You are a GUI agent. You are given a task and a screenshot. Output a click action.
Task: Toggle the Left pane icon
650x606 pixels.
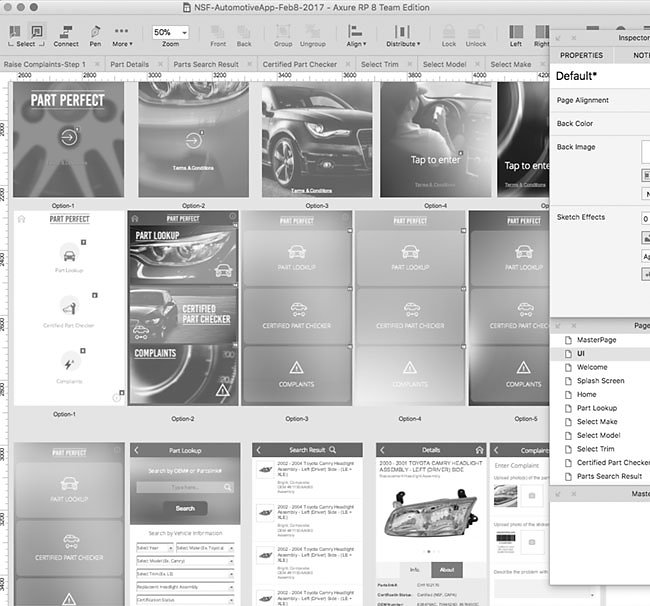click(x=516, y=36)
